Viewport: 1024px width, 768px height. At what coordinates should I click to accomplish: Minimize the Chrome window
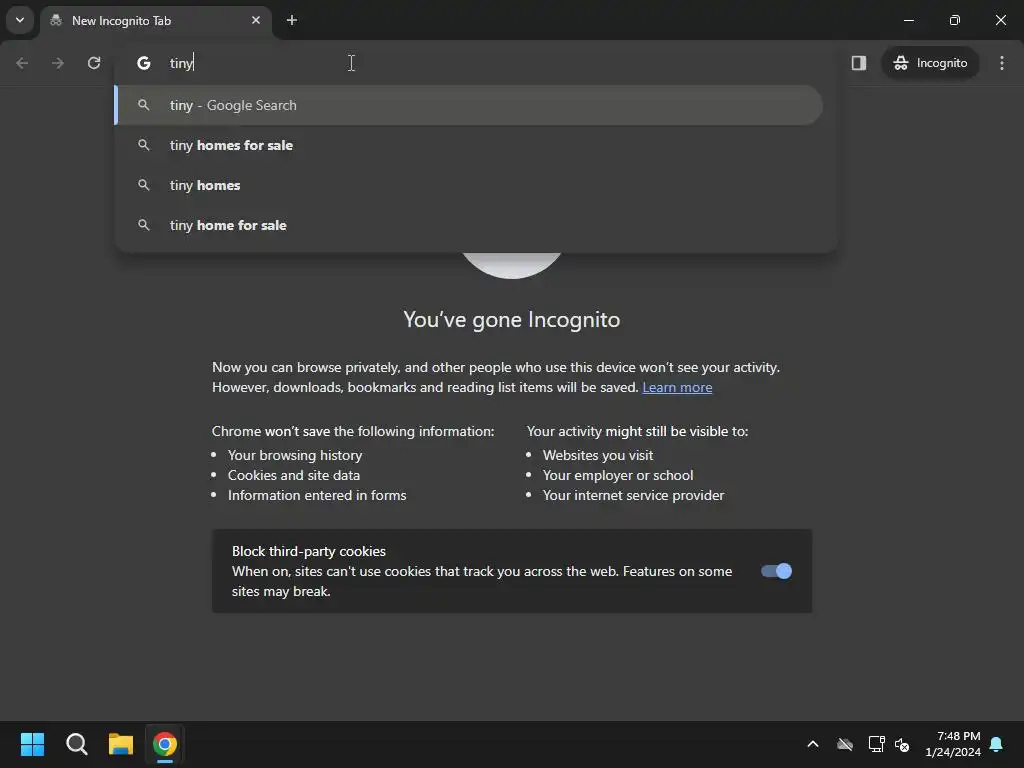[x=908, y=20]
